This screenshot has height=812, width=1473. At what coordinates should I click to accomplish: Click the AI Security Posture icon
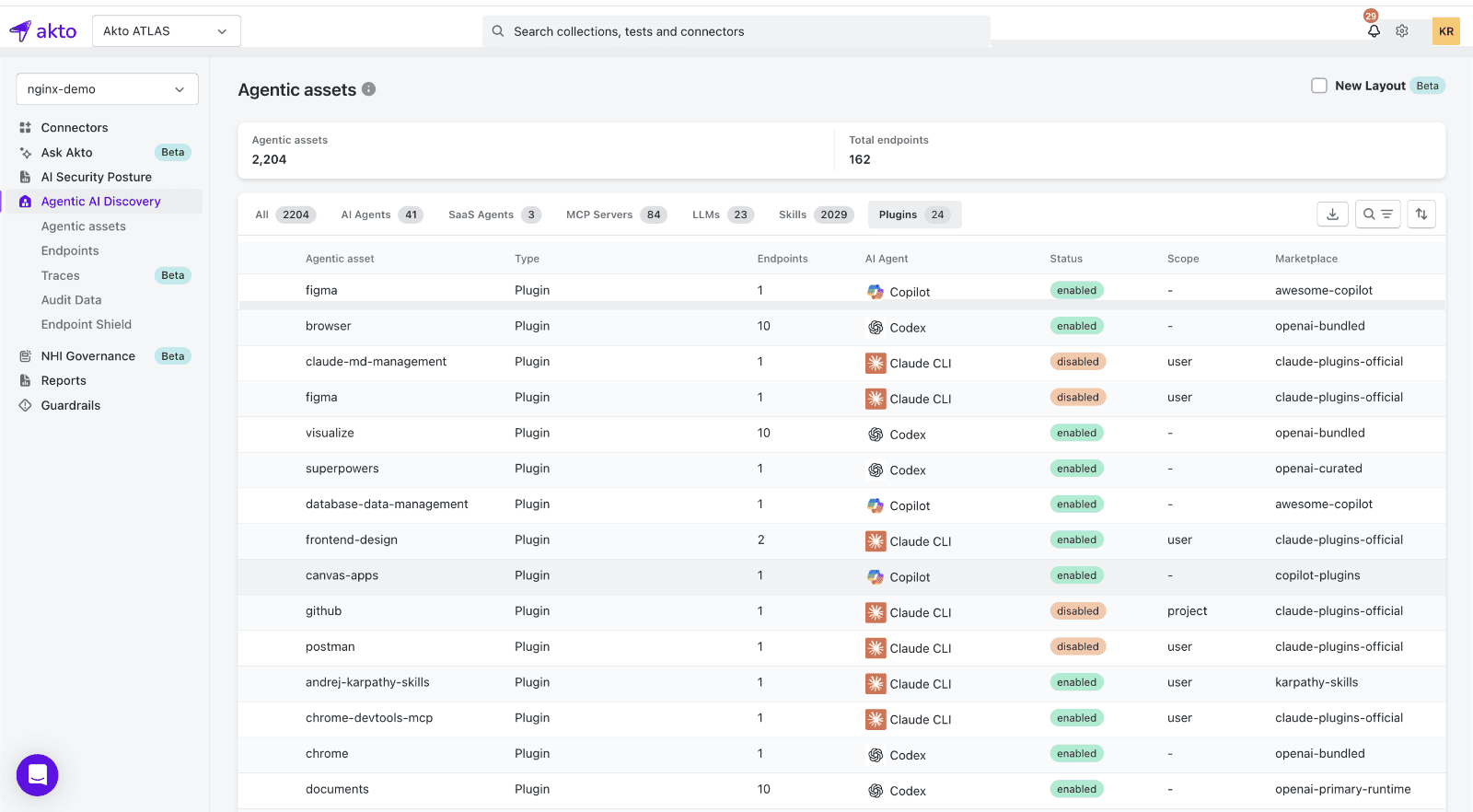coord(26,177)
